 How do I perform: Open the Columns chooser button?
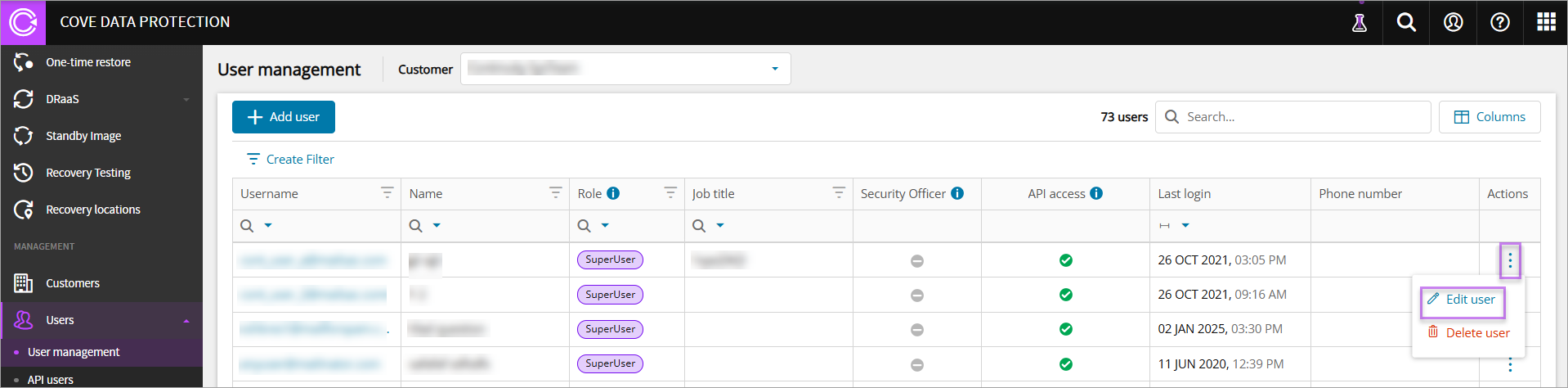coord(1490,117)
